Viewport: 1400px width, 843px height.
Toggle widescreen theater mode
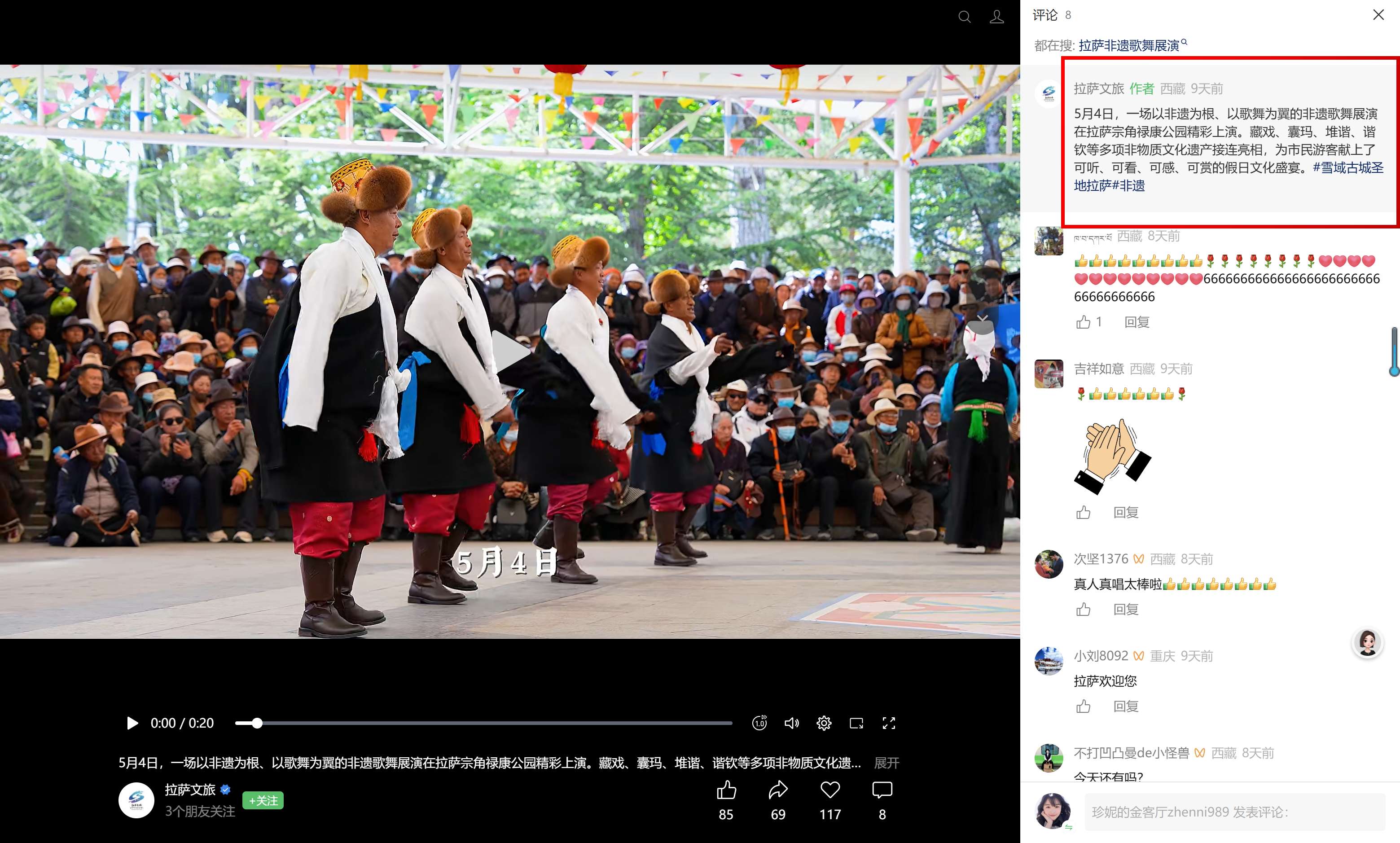coord(856,723)
